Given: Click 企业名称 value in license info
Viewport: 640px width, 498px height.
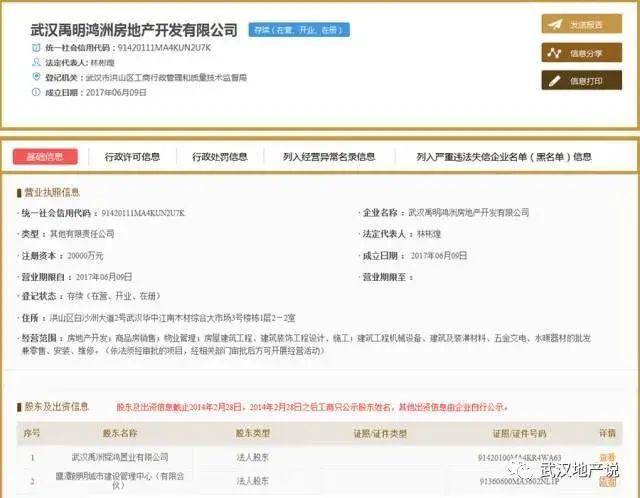Looking at the screenshot, I should [469, 212].
